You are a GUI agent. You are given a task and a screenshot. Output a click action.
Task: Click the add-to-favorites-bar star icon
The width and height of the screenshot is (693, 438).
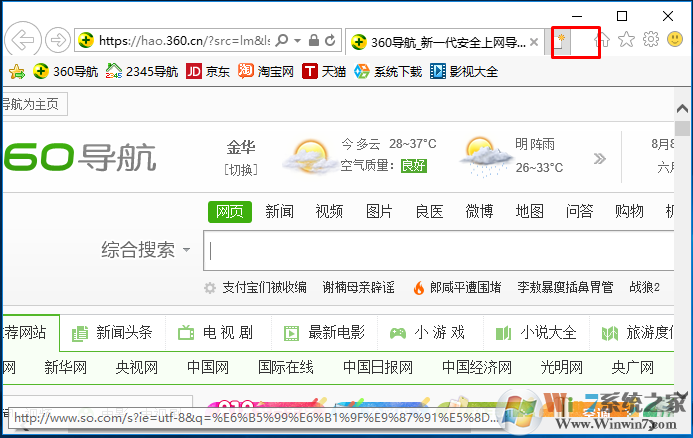click(x=17, y=71)
